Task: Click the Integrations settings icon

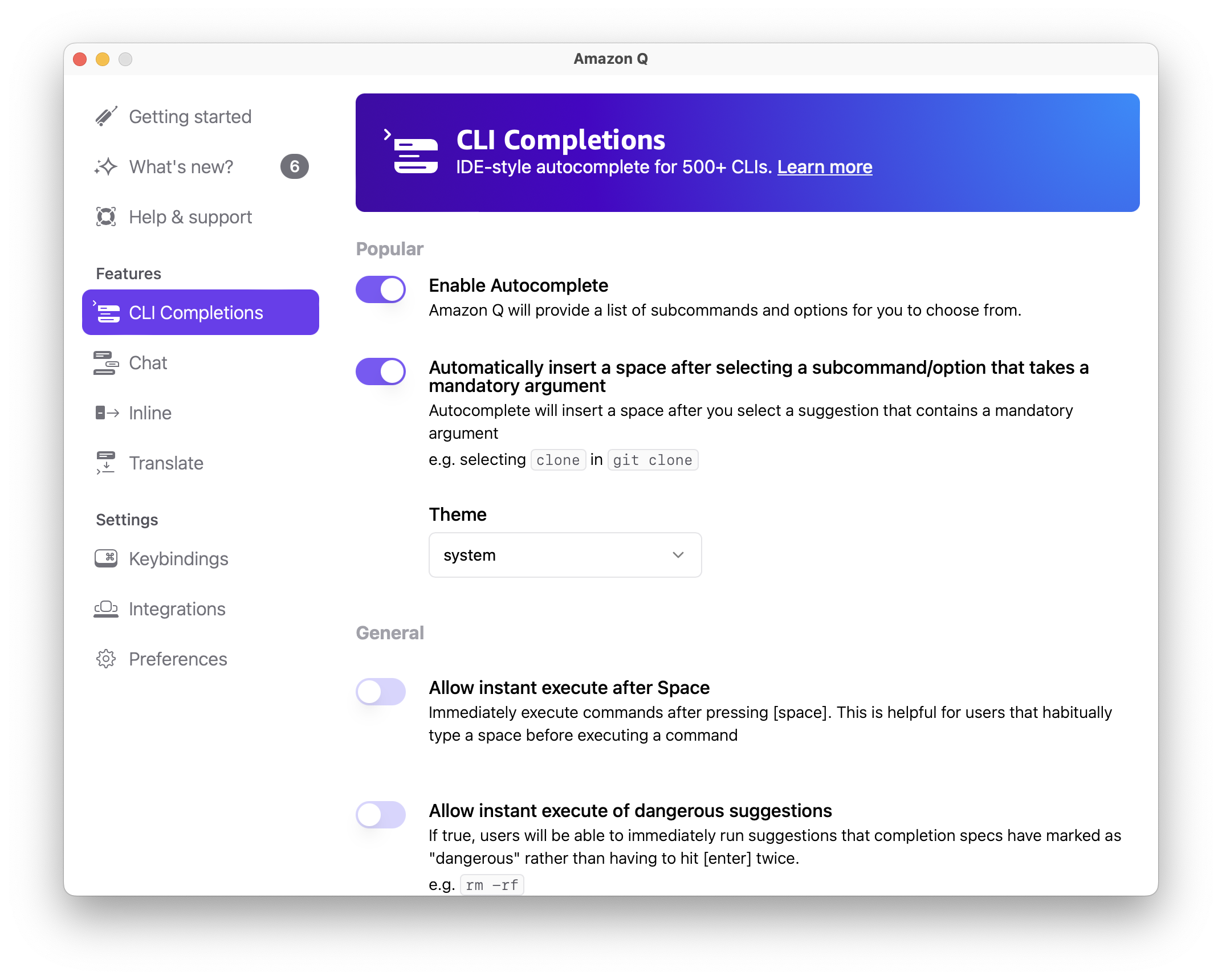Action: (107, 608)
